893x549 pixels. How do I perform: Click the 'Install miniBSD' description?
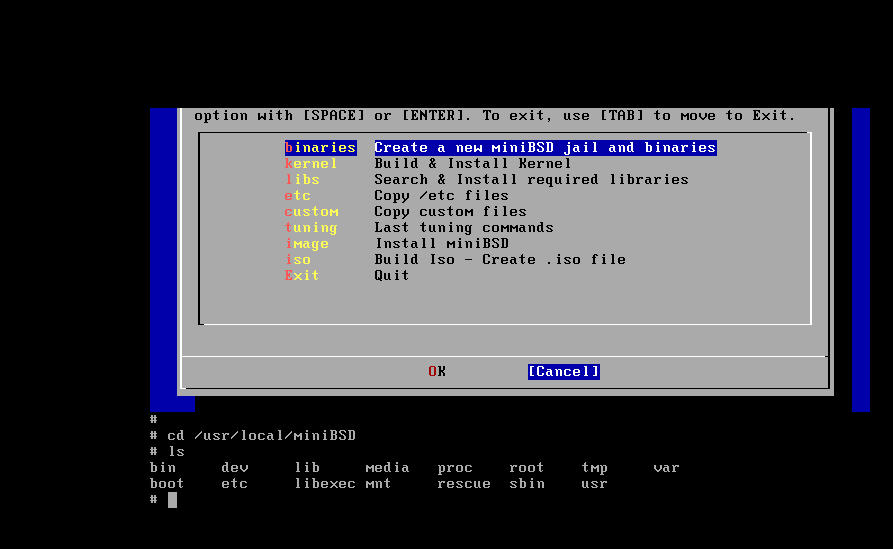click(441, 244)
